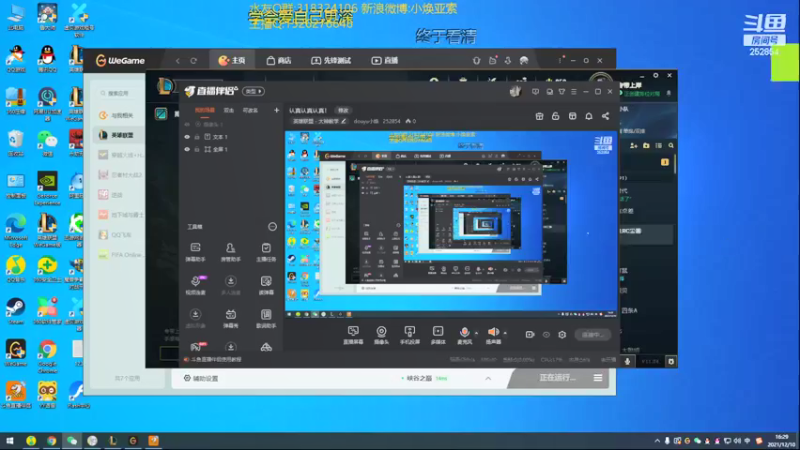Open WeGame 辅助设置 button
The width and height of the screenshot is (800, 450).
coord(201,379)
